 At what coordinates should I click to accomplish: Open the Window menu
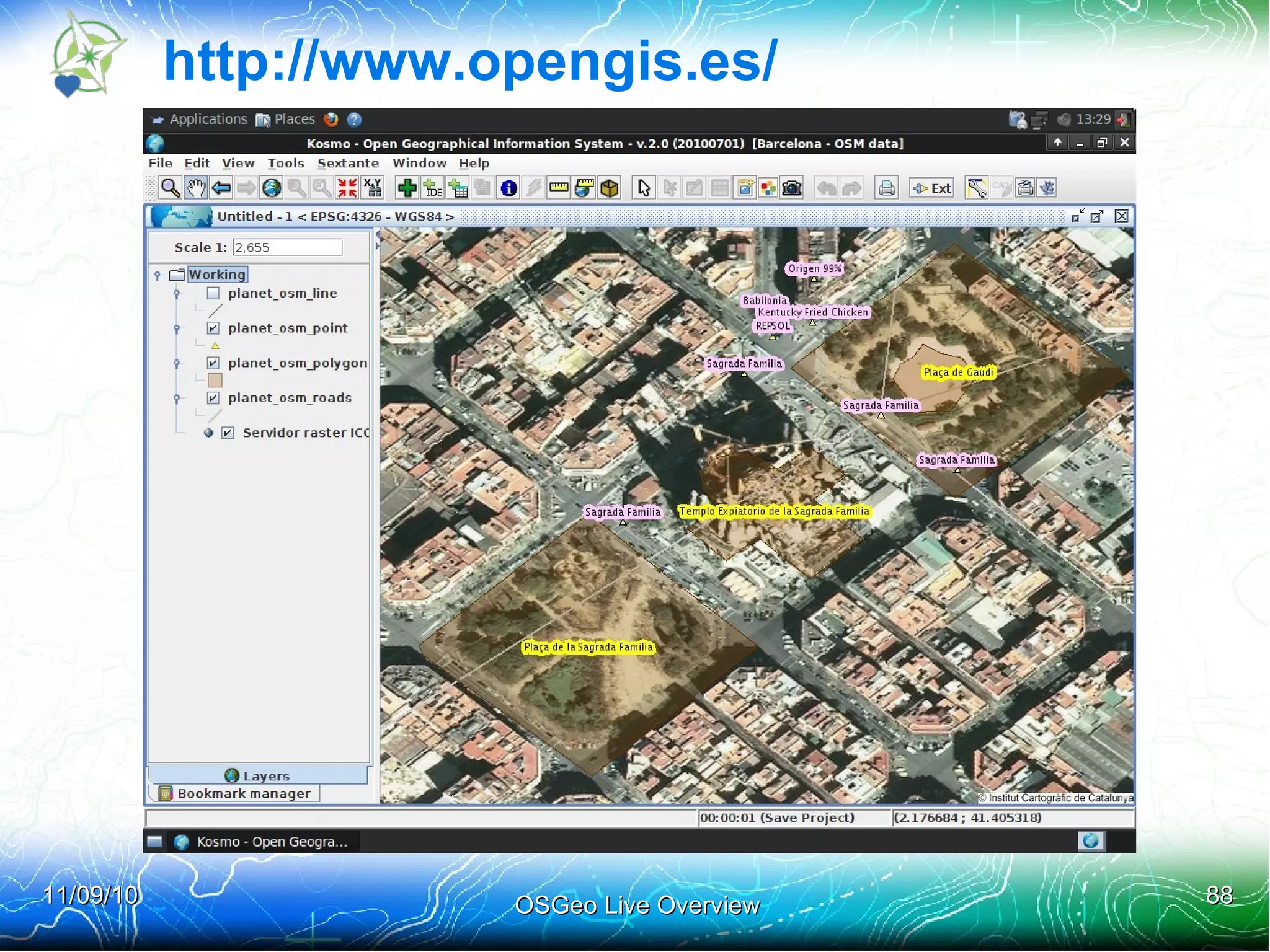pyautogui.click(x=419, y=163)
